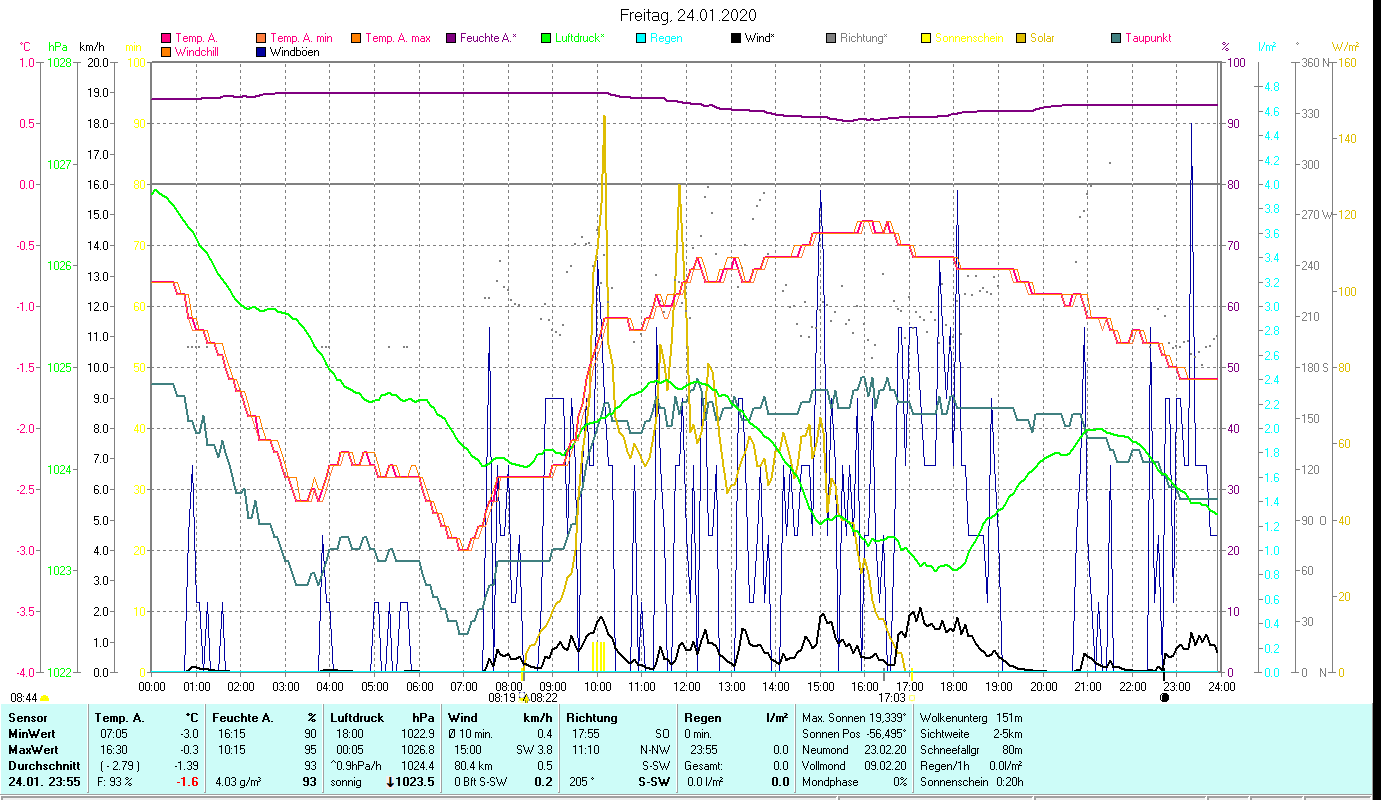Click the red current temperature '-1.6'
This screenshot has width=1381, height=800.
(187, 782)
